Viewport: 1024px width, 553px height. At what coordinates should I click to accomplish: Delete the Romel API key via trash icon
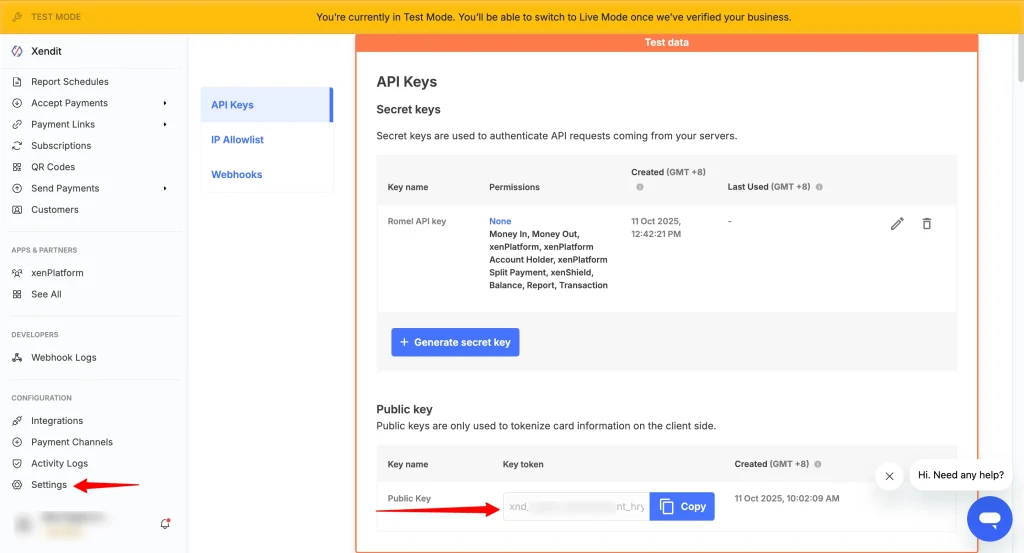(x=927, y=224)
